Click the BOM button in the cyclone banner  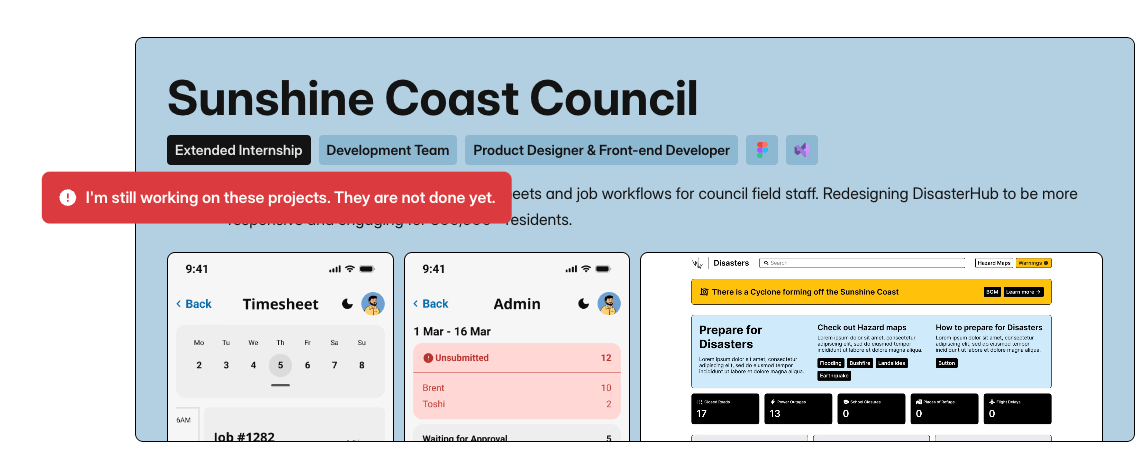coord(992,292)
